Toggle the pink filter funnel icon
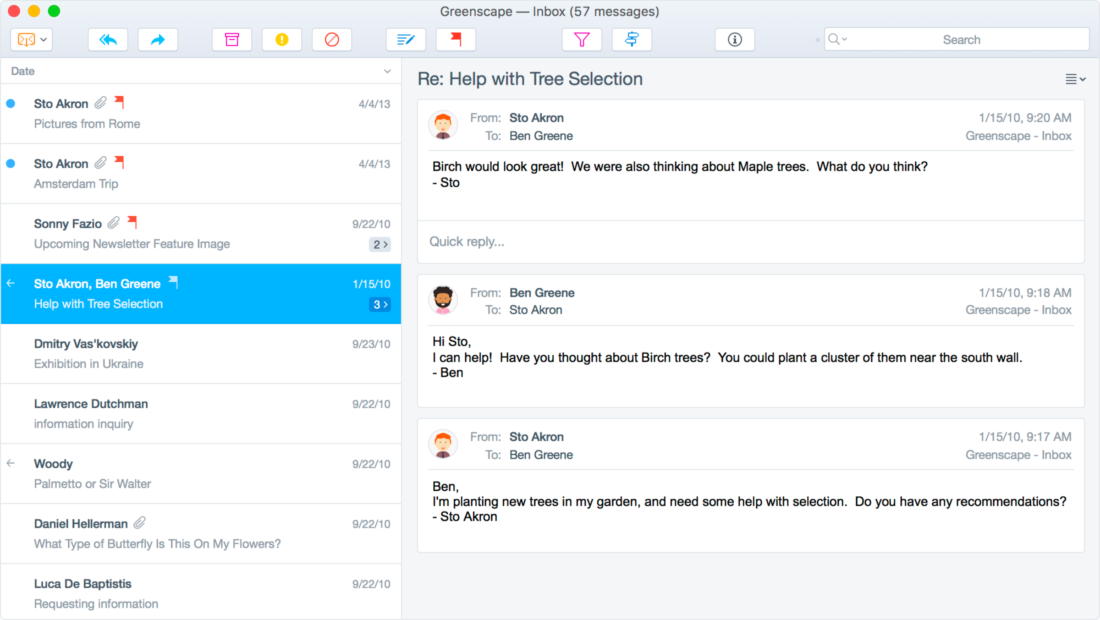Viewport: 1100px width, 620px height. [x=582, y=40]
